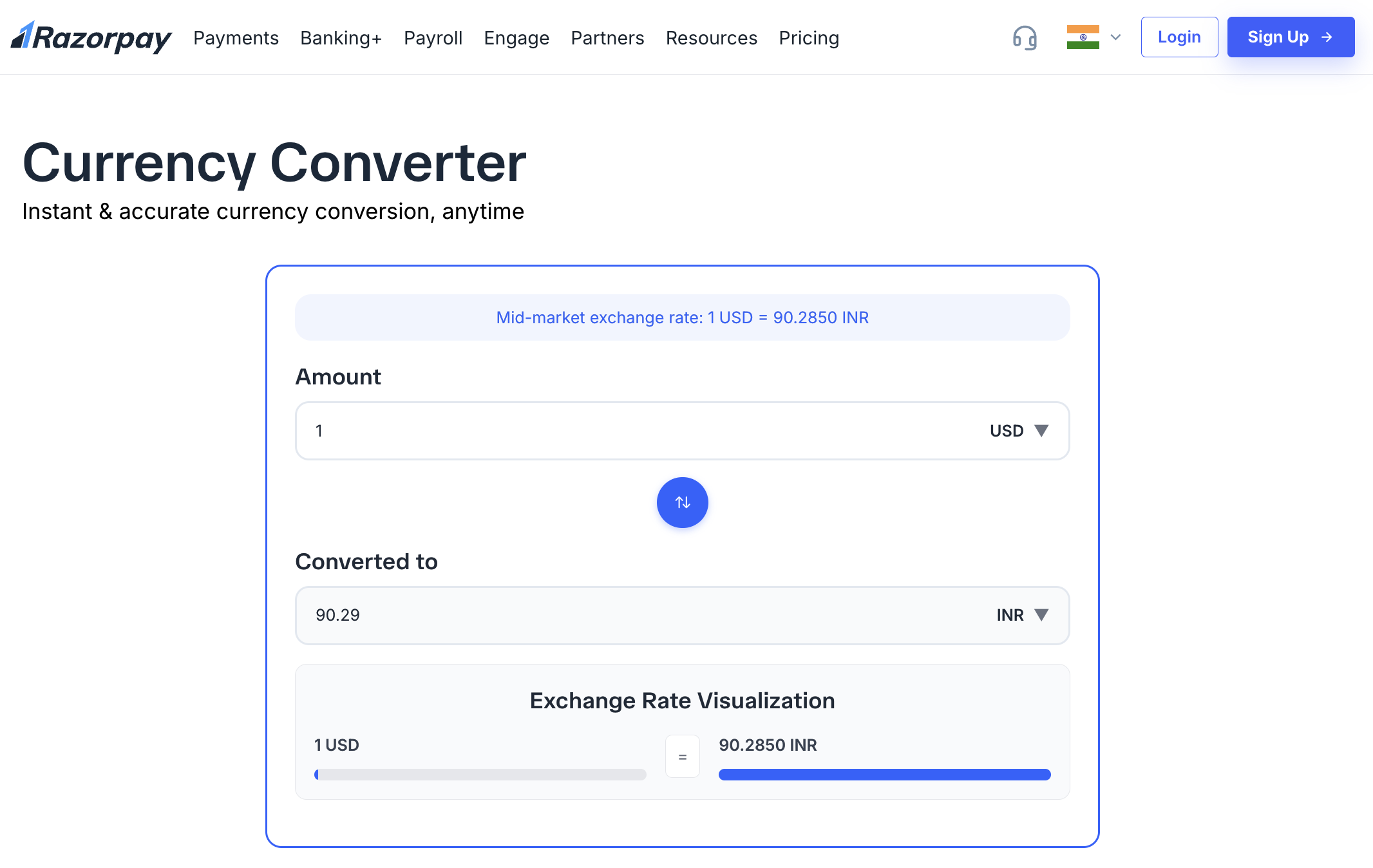The image size is (1373, 868).
Task: Click the blue INR rate bar
Action: (884, 775)
